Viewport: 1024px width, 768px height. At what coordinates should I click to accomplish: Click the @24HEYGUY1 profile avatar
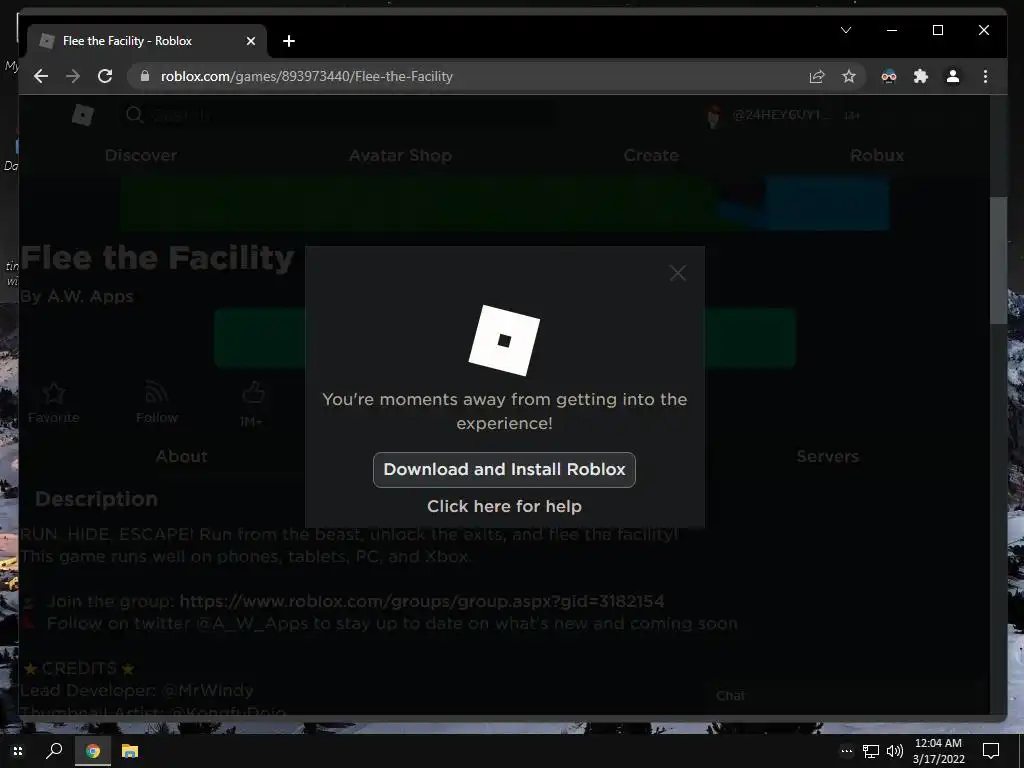(x=714, y=116)
